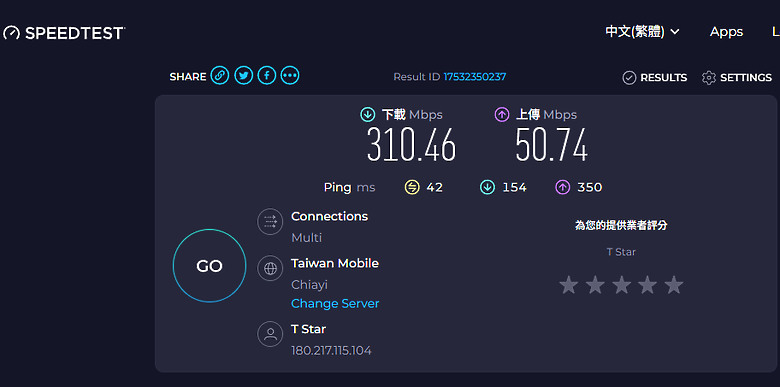Viewport: 780px width, 387px height.
Task: Click the settings gear icon
Action: 708,78
